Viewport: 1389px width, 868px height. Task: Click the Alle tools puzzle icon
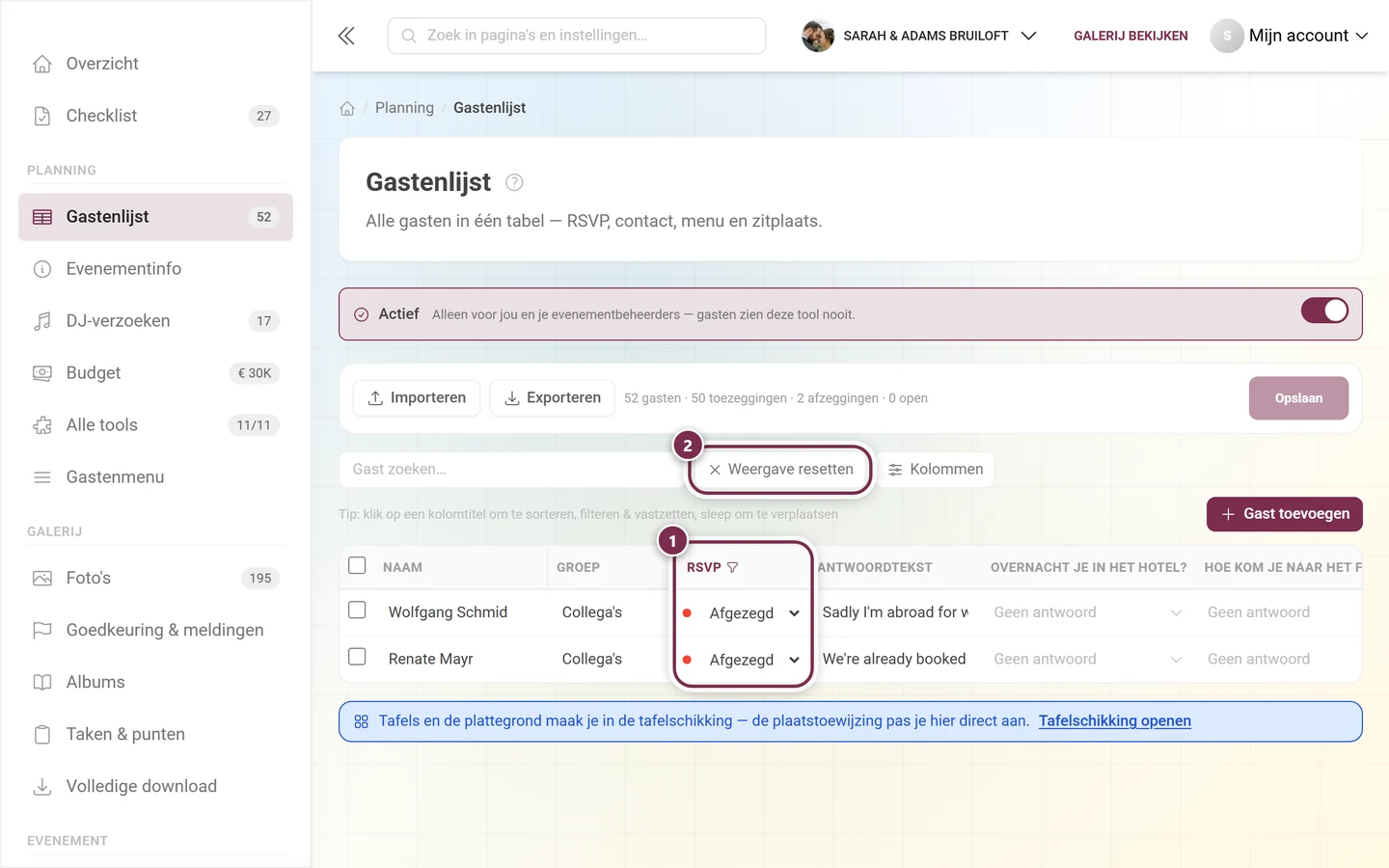pyautogui.click(x=42, y=425)
